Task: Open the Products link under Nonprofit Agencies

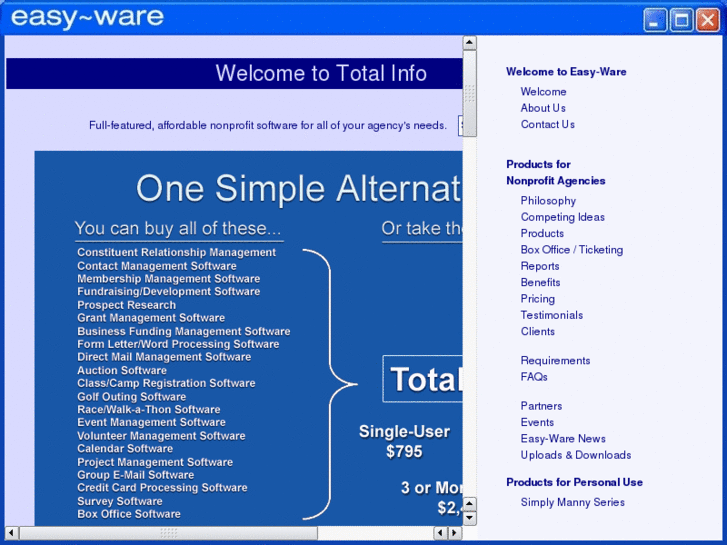Action: point(542,233)
